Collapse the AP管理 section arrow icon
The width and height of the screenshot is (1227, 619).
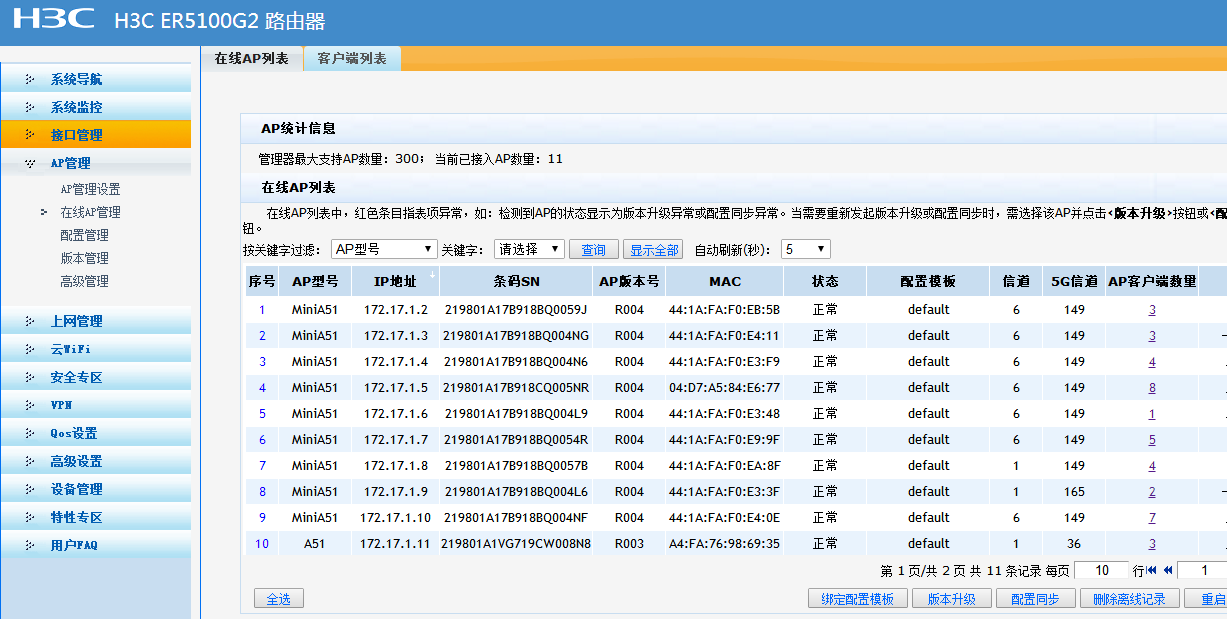[30, 163]
